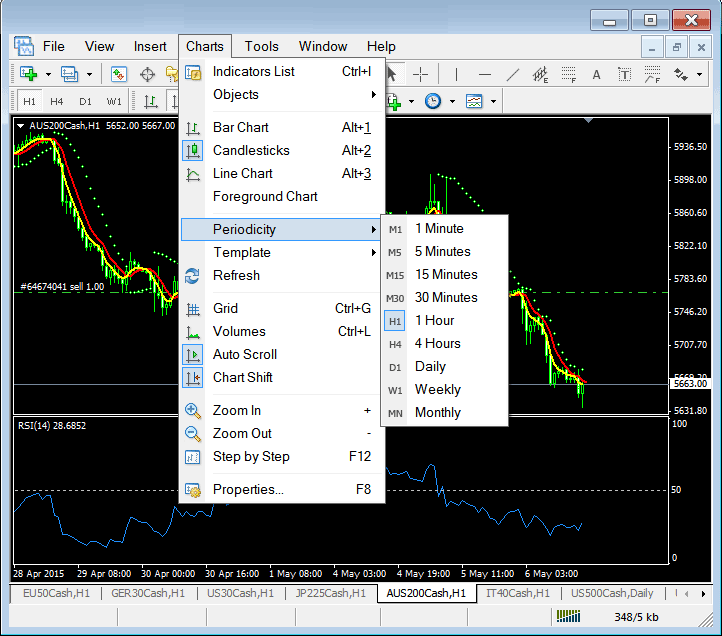Open the Tools menu in menu bar
This screenshot has width=722, height=636.
click(262, 46)
